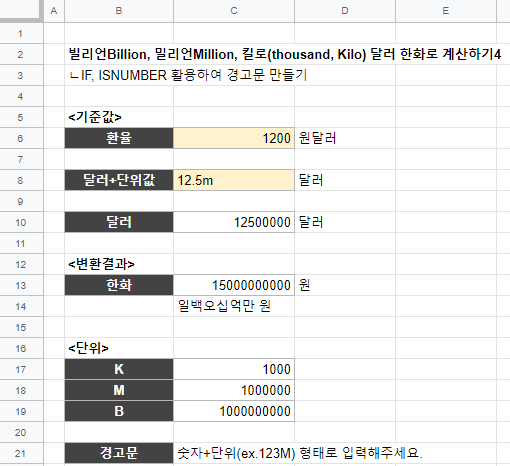The height and width of the screenshot is (466, 510).
Task: Select the cell showing 1000000000
Action: coord(234,411)
